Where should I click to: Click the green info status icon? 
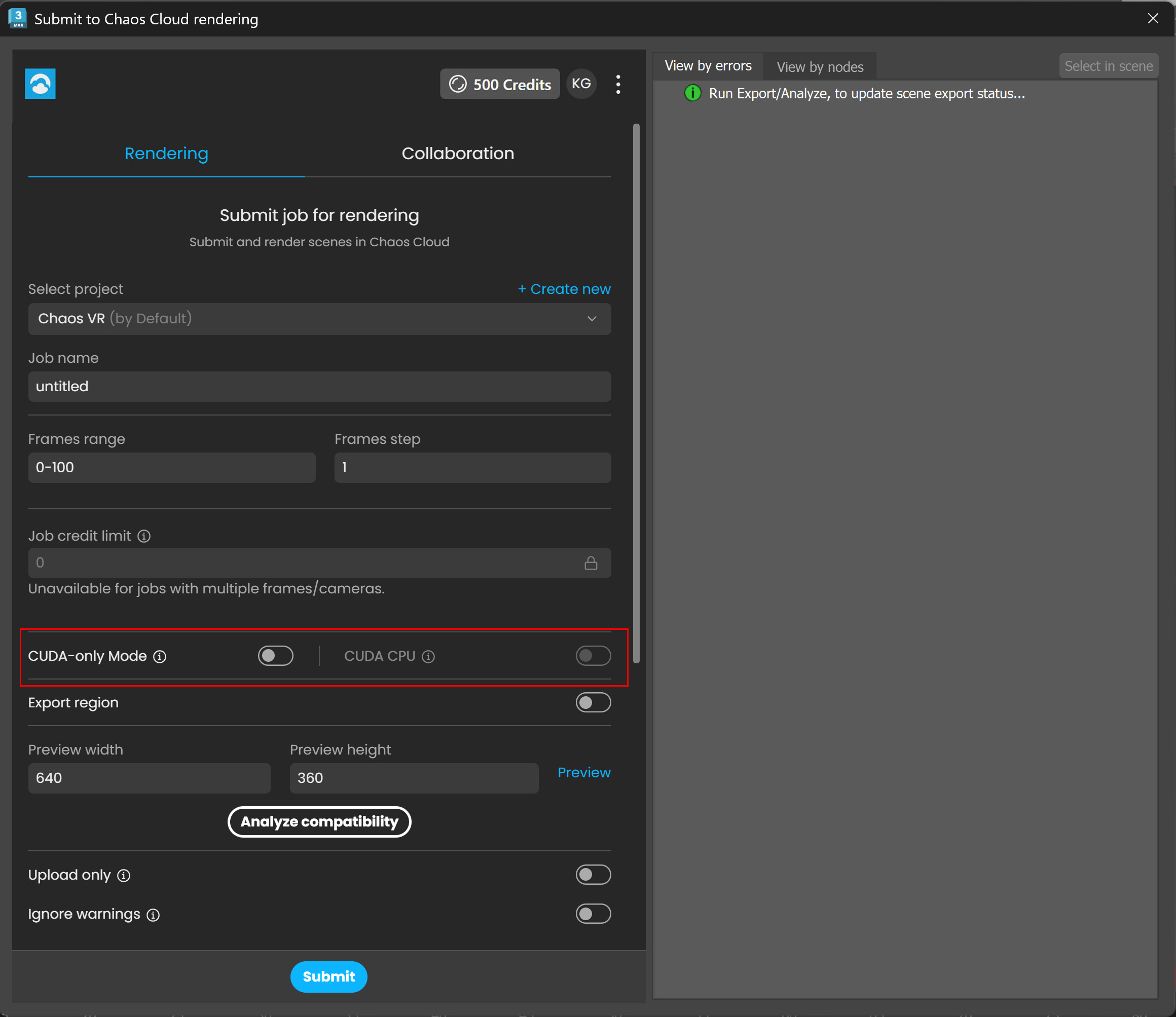click(x=692, y=93)
